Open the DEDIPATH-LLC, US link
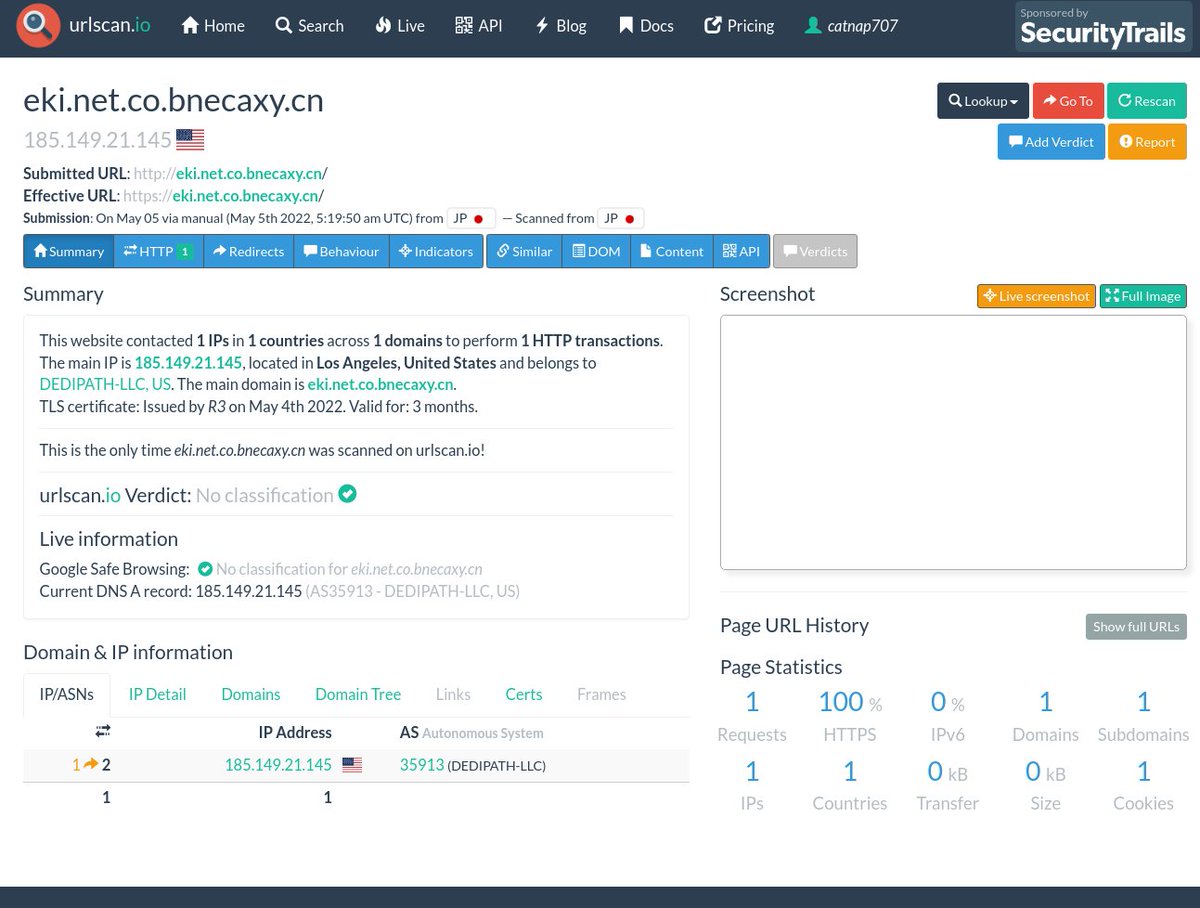The width and height of the screenshot is (1200, 908). tap(105, 384)
